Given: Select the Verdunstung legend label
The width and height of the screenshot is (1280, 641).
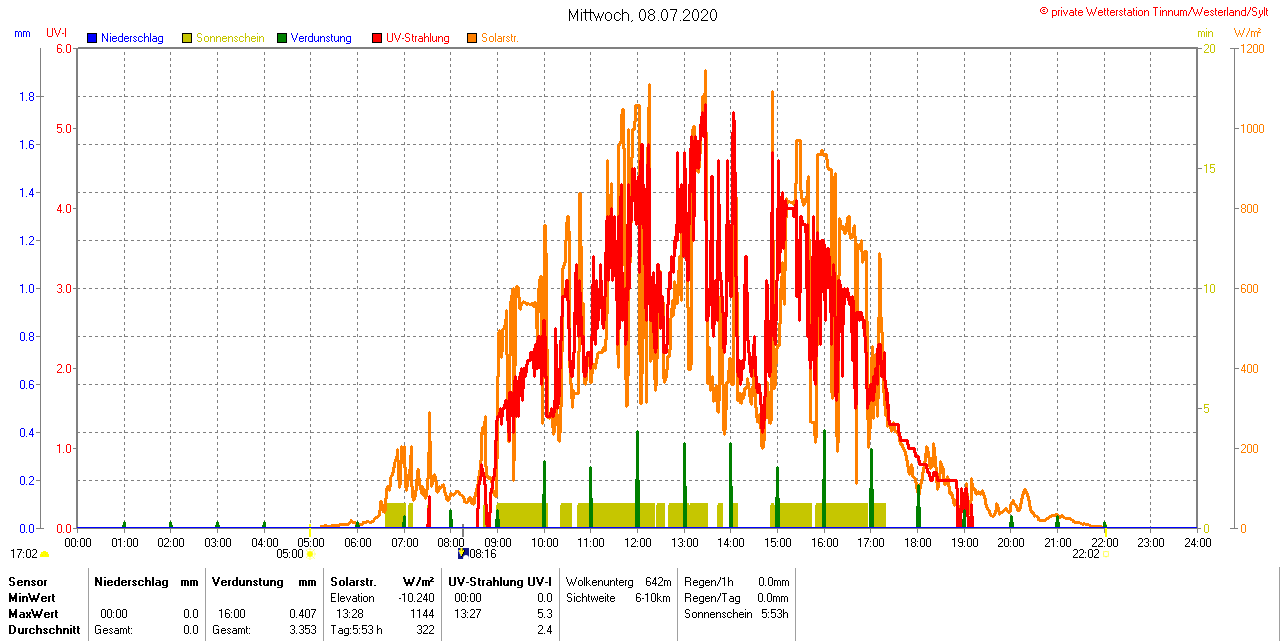Looking at the screenshot, I should click(321, 38).
